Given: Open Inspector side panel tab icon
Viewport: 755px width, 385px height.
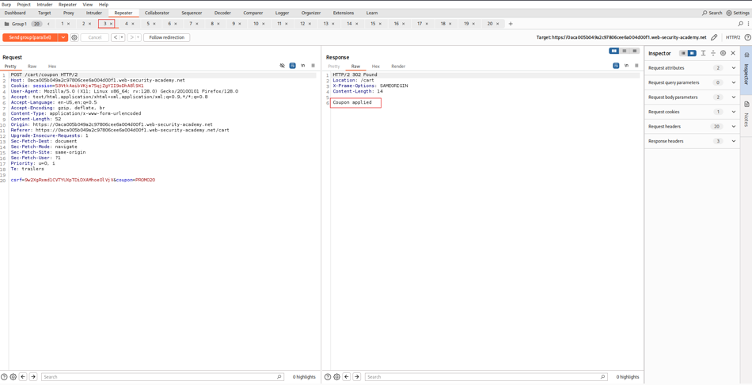Looking at the screenshot, I should pos(746,55).
